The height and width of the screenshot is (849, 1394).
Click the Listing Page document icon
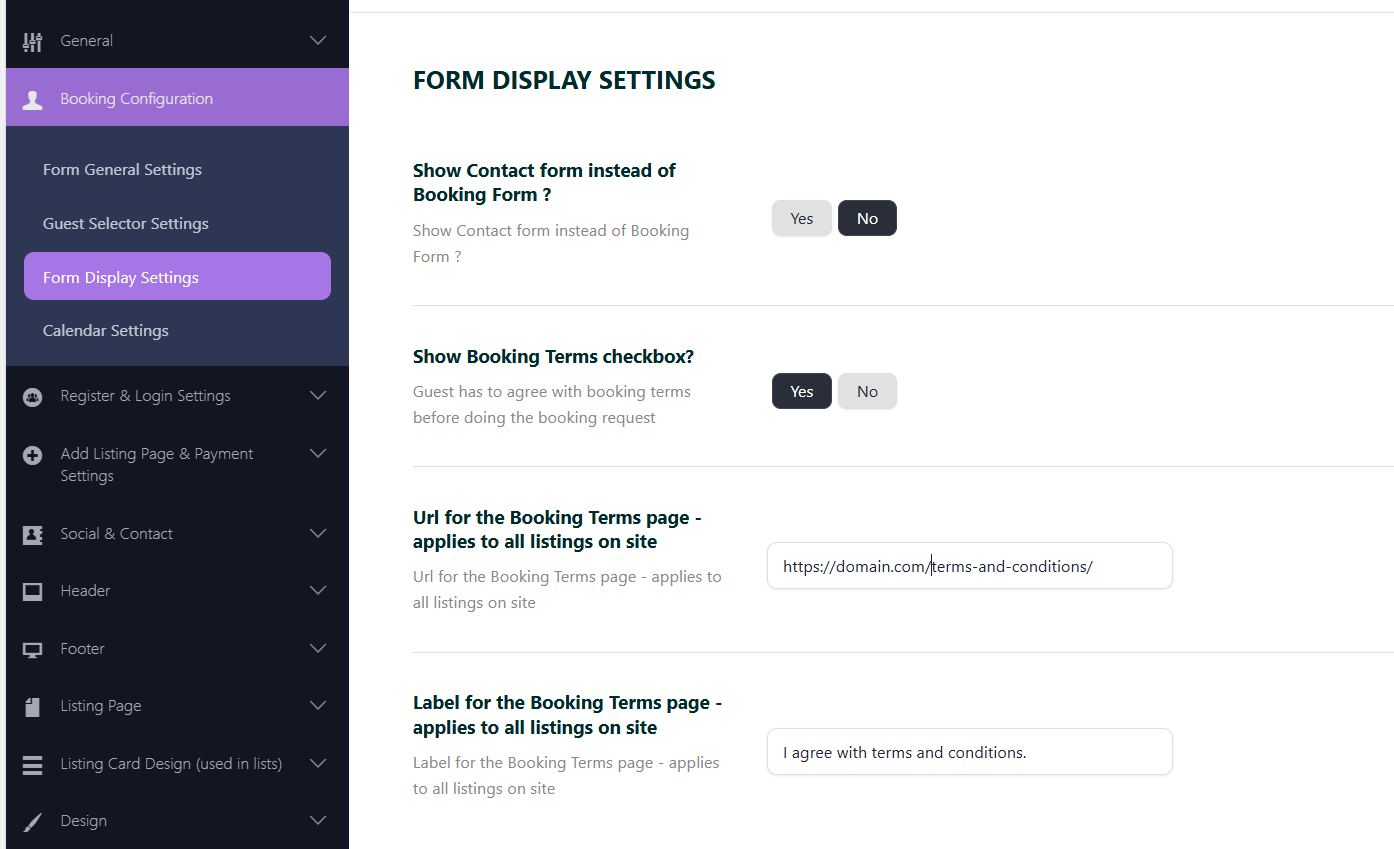coord(33,707)
